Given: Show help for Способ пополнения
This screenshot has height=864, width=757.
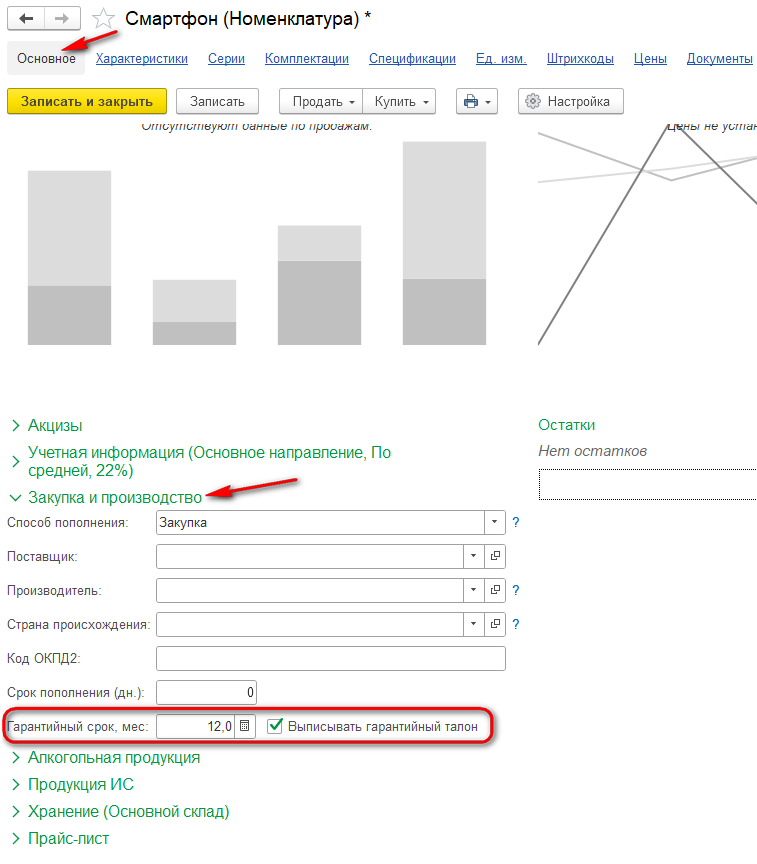Looking at the screenshot, I should [x=516, y=522].
